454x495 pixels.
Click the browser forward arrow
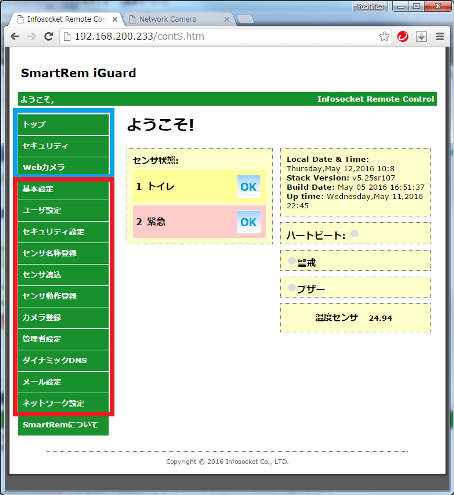click(32, 36)
